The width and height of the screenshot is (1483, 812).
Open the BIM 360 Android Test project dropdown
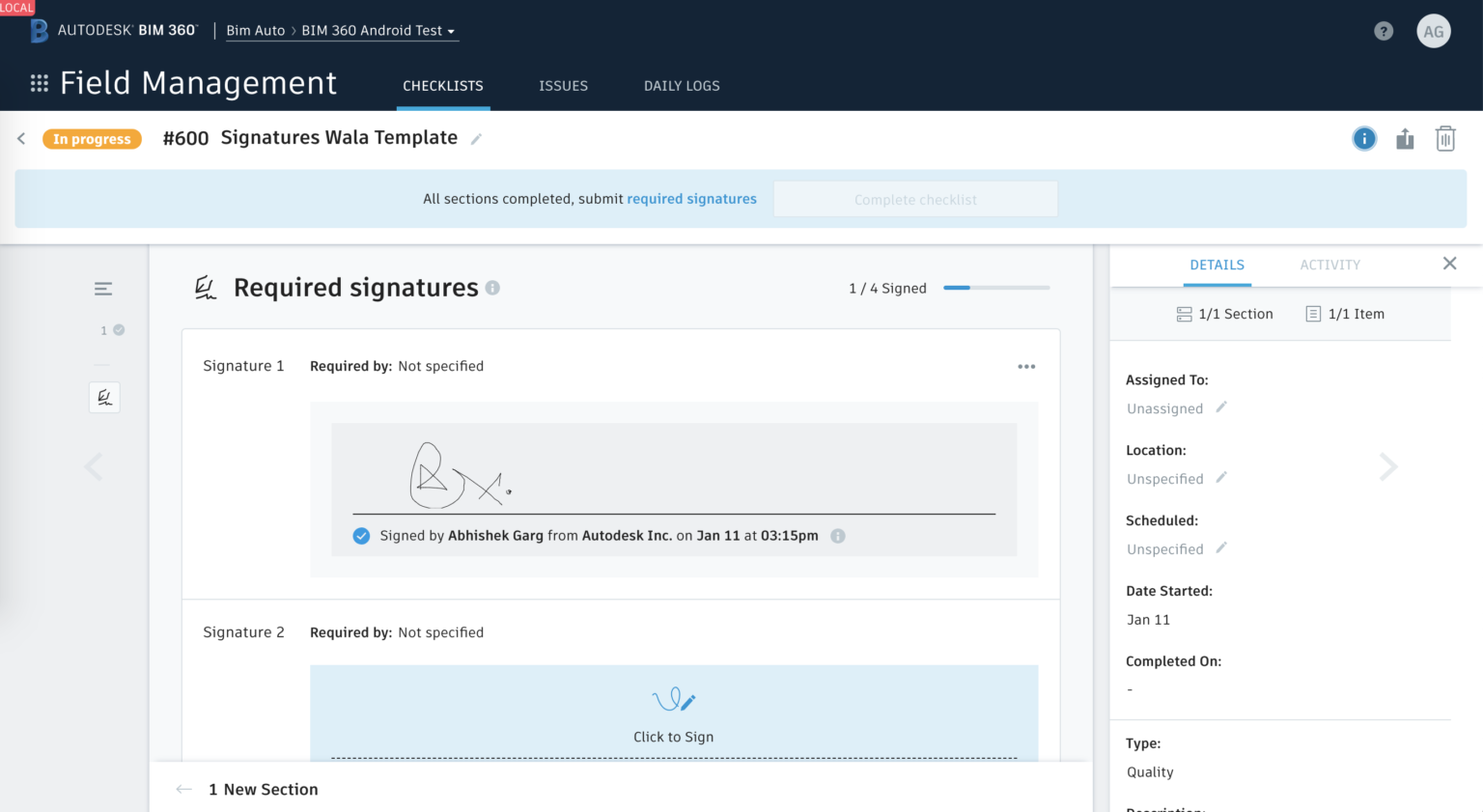coord(378,31)
